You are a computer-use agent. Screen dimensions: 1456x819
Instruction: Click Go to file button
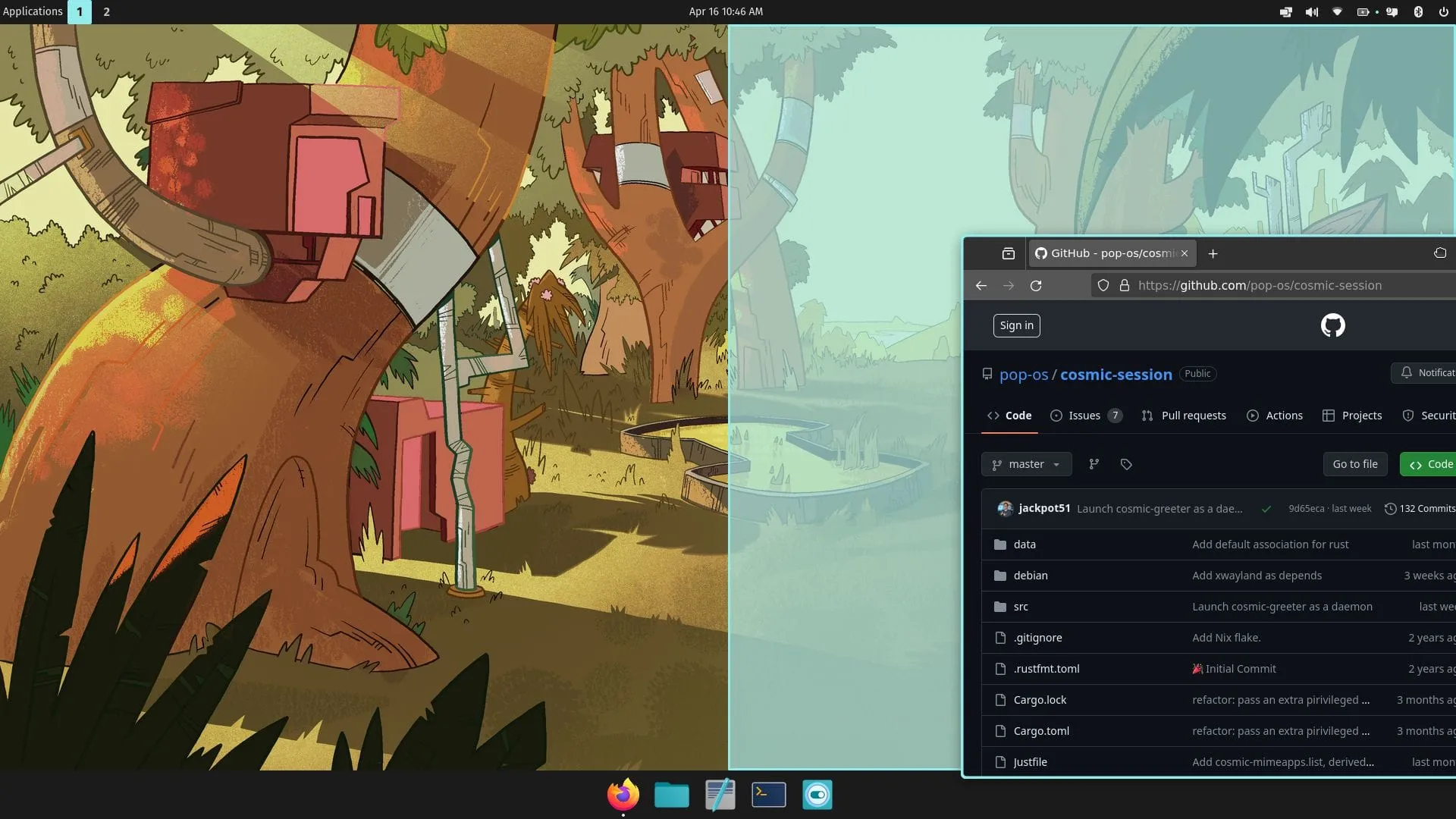(1355, 463)
